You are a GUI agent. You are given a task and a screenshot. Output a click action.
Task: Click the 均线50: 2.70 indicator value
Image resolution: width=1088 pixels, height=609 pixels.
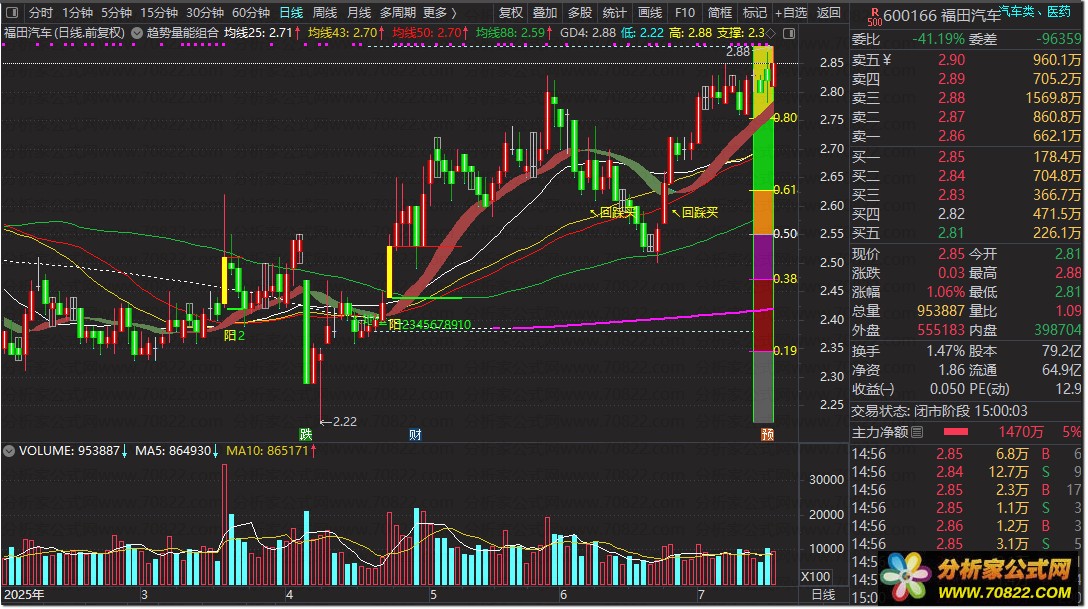[427, 33]
